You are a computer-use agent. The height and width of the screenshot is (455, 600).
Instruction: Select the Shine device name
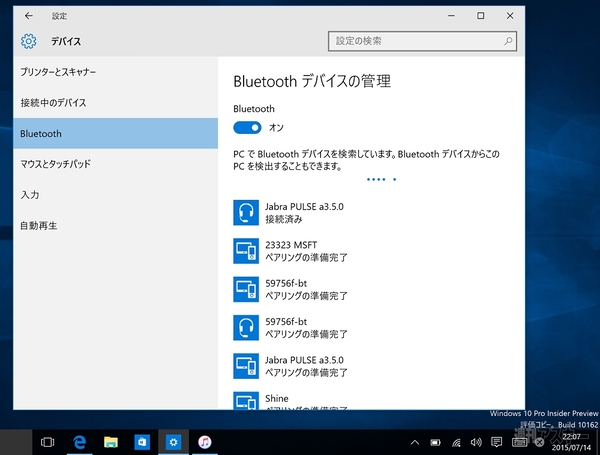pyautogui.click(x=277, y=398)
